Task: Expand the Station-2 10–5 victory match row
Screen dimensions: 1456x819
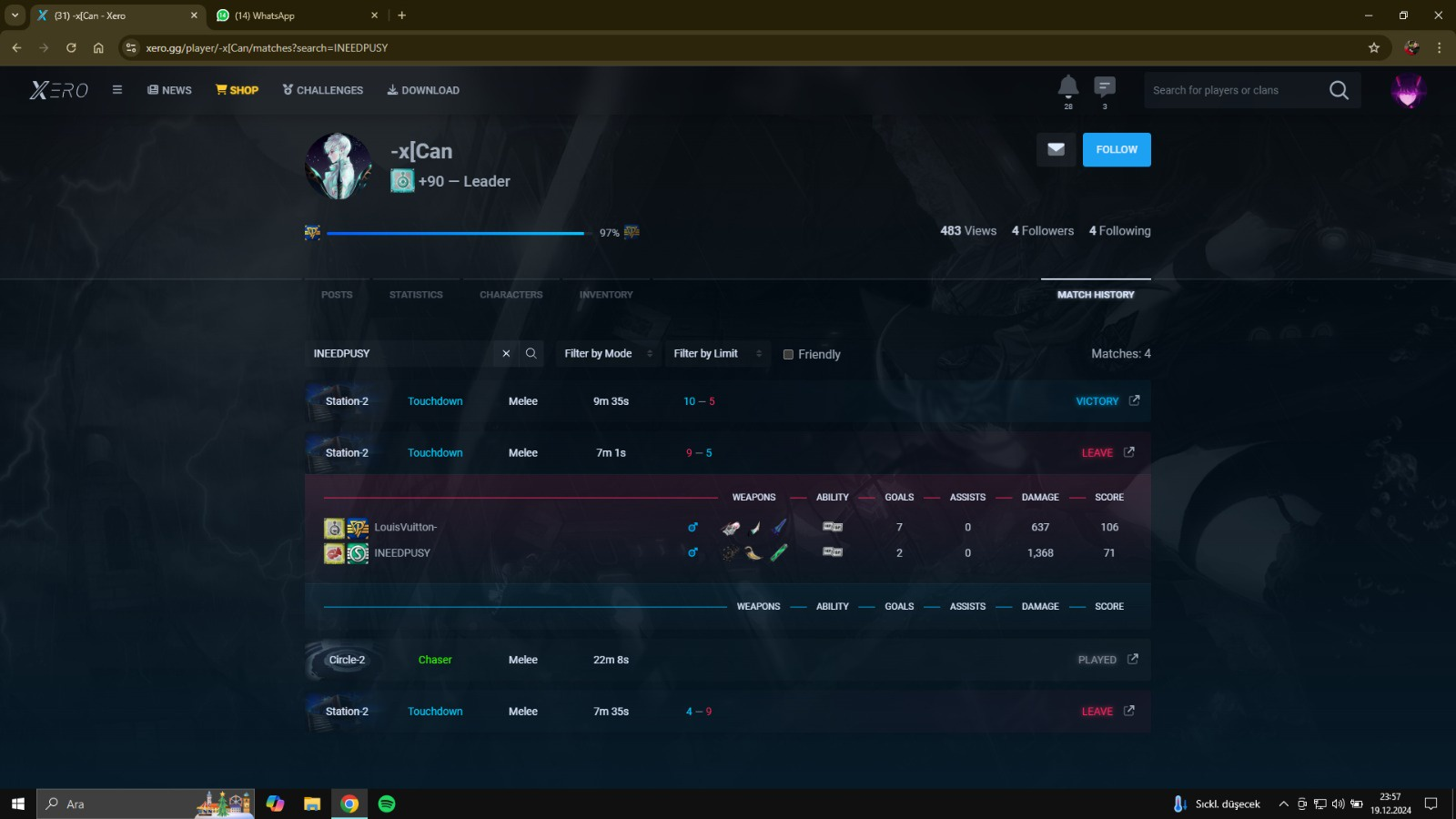Action: (x=727, y=401)
